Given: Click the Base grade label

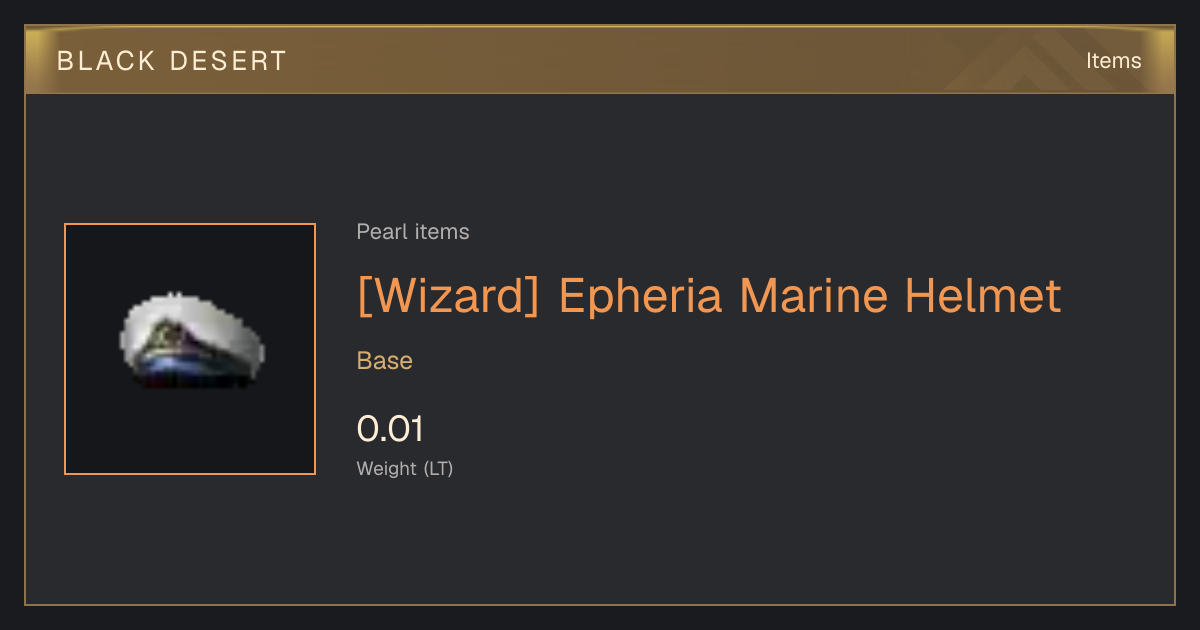Looking at the screenshot, I should click(385, 361).
